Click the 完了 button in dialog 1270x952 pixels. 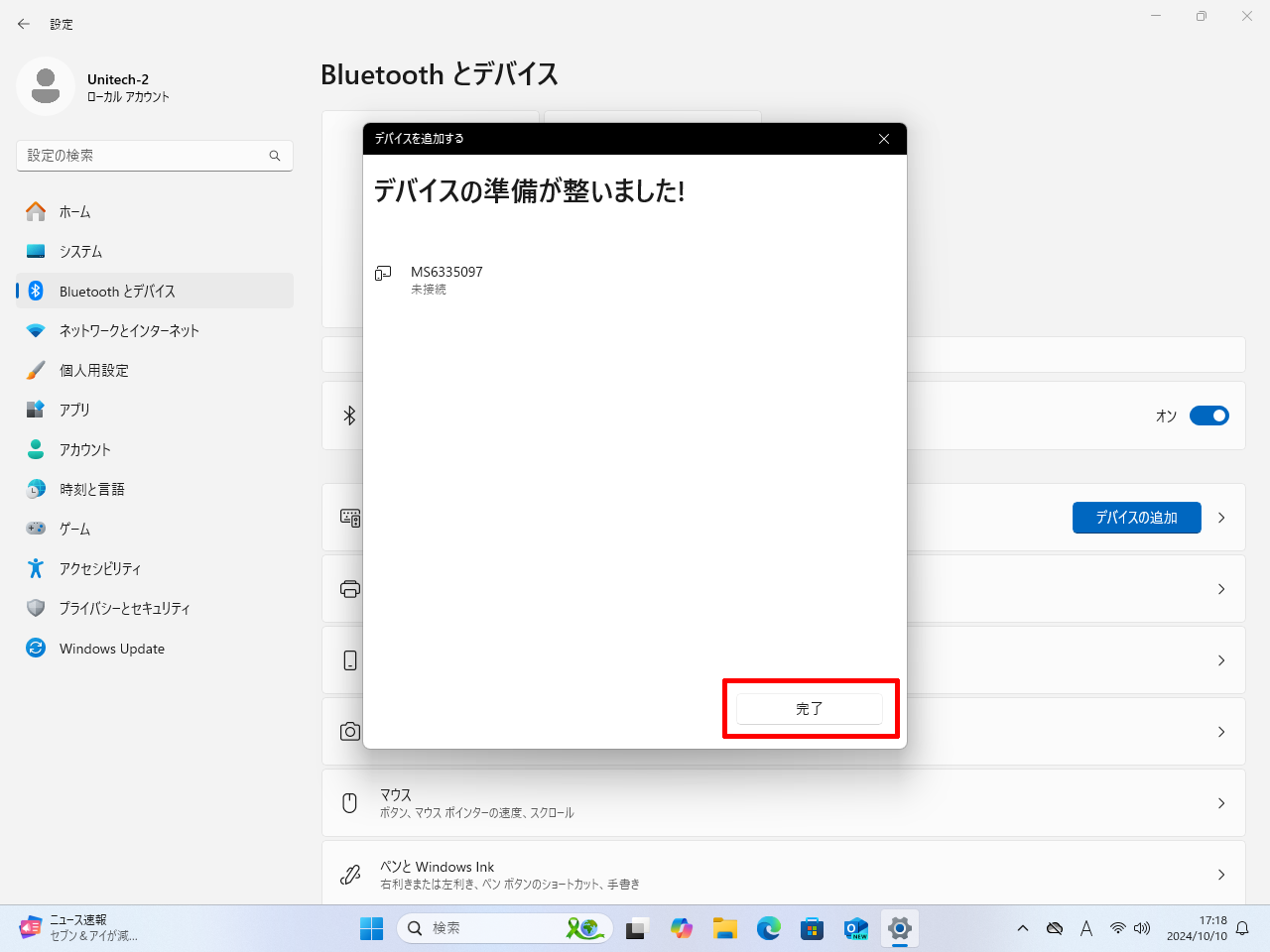(809, 709)
